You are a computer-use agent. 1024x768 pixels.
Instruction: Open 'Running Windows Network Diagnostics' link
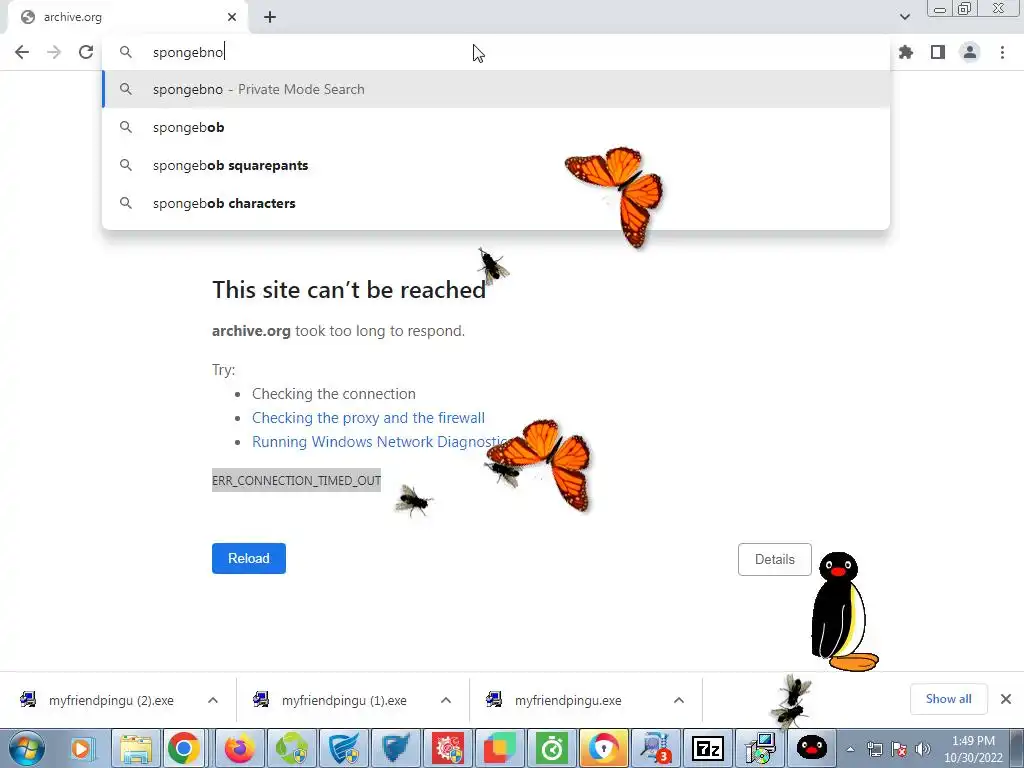pos(380,442)
